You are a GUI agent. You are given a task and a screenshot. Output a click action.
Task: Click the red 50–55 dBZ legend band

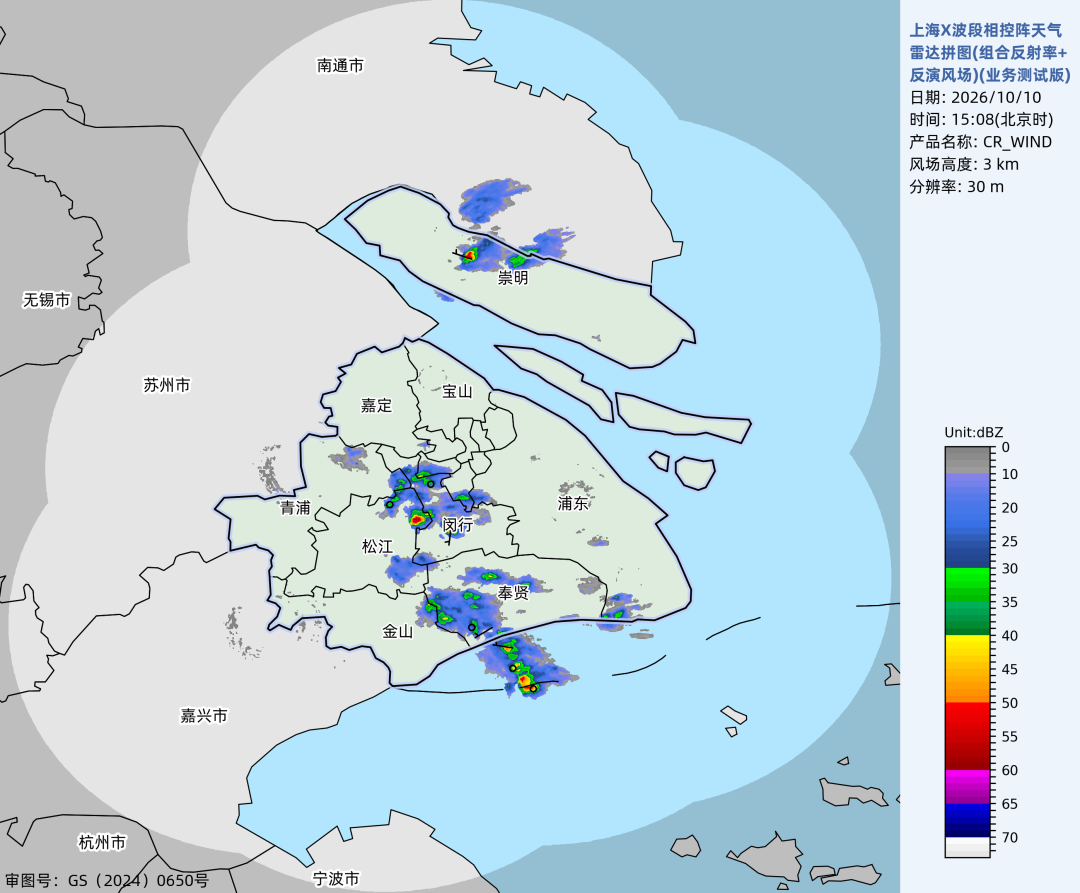(x=967, y=719)
